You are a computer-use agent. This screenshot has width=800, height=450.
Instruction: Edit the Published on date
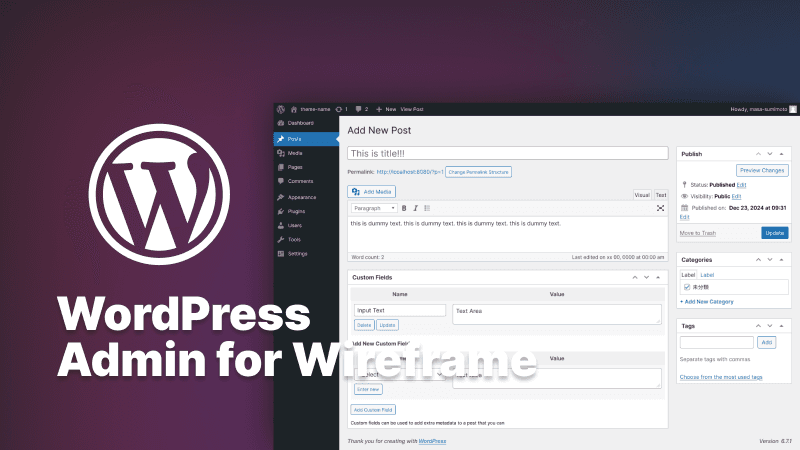point(684,217)
